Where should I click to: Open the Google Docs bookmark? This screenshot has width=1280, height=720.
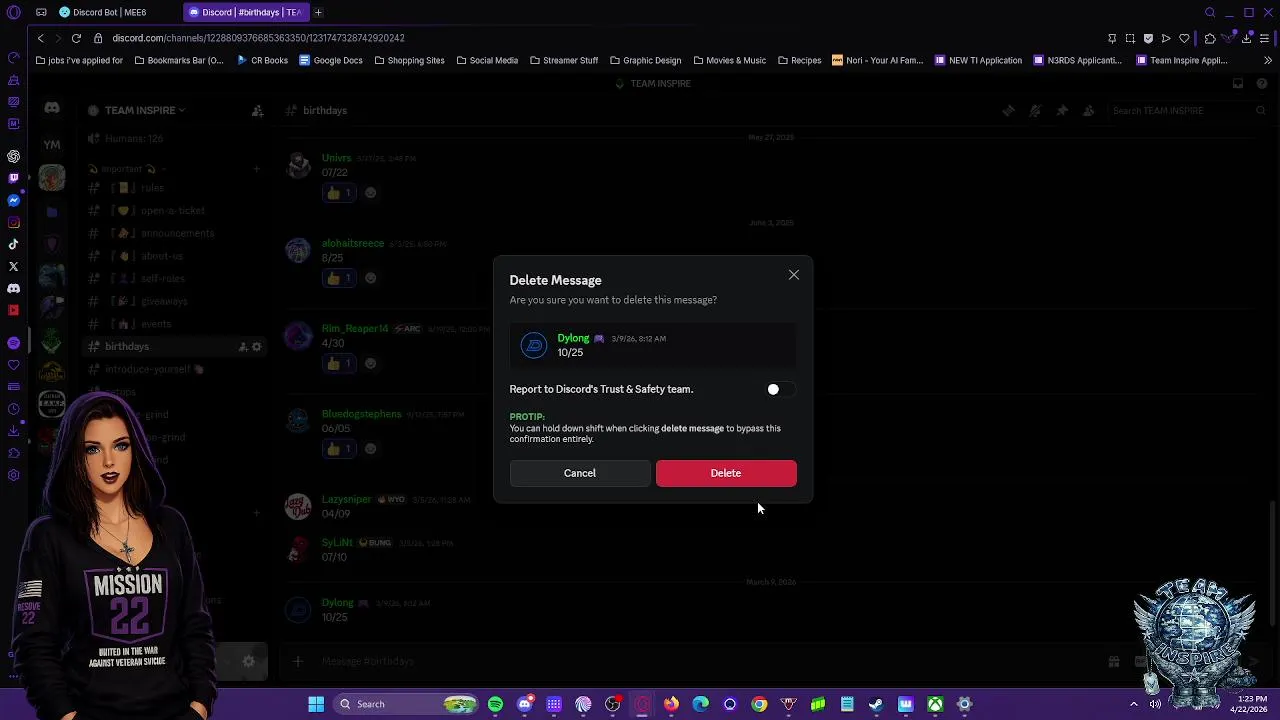click(330, 60)
